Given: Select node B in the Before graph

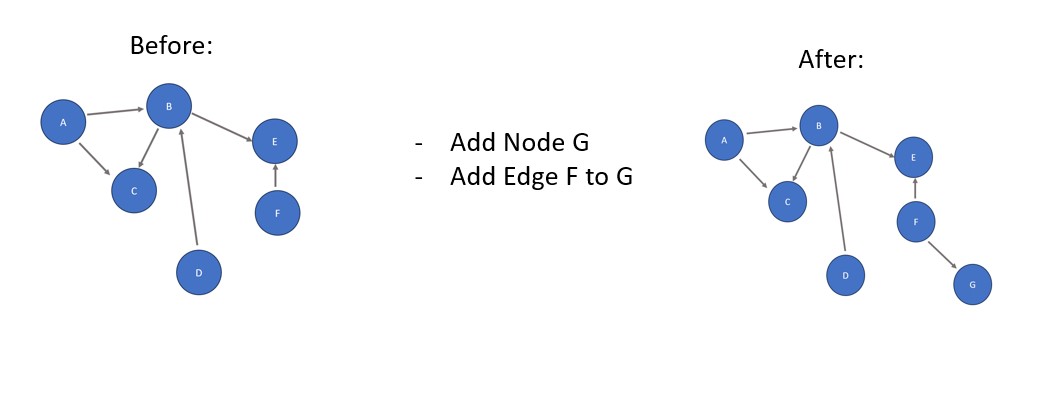Looking at the screenshot, I should (169, 106).
